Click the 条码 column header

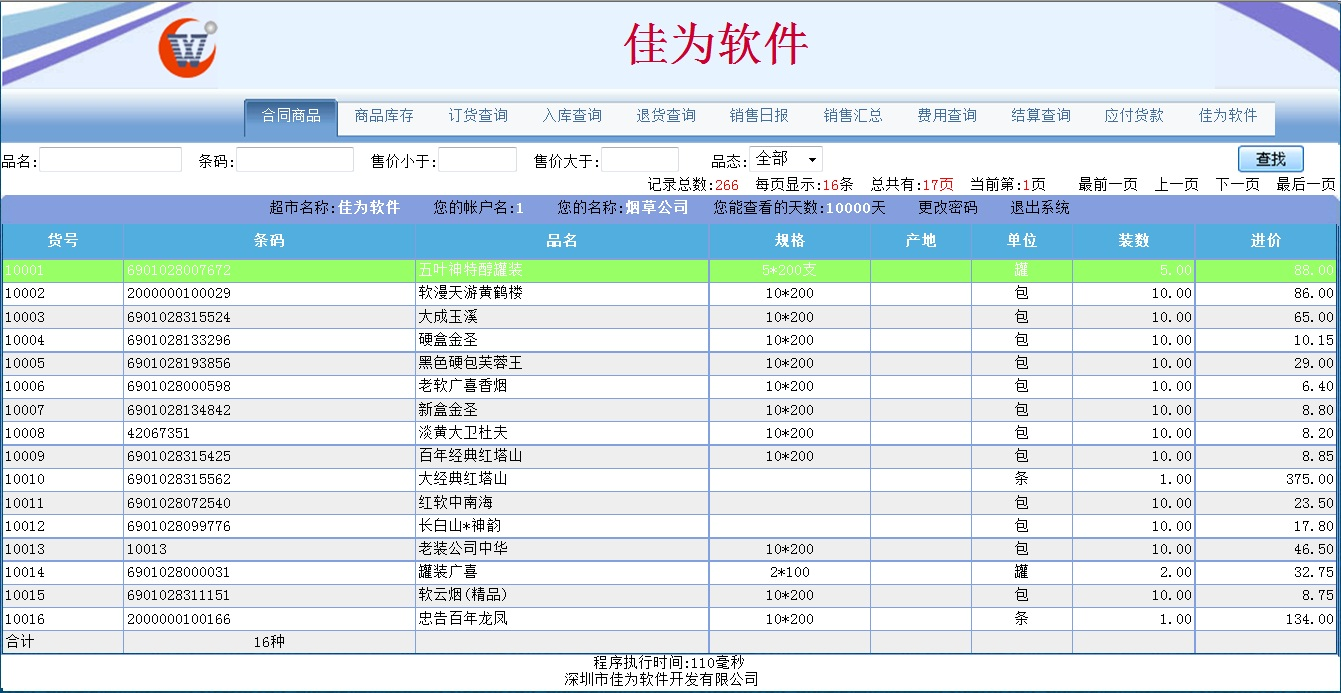[x=269, y=241]
